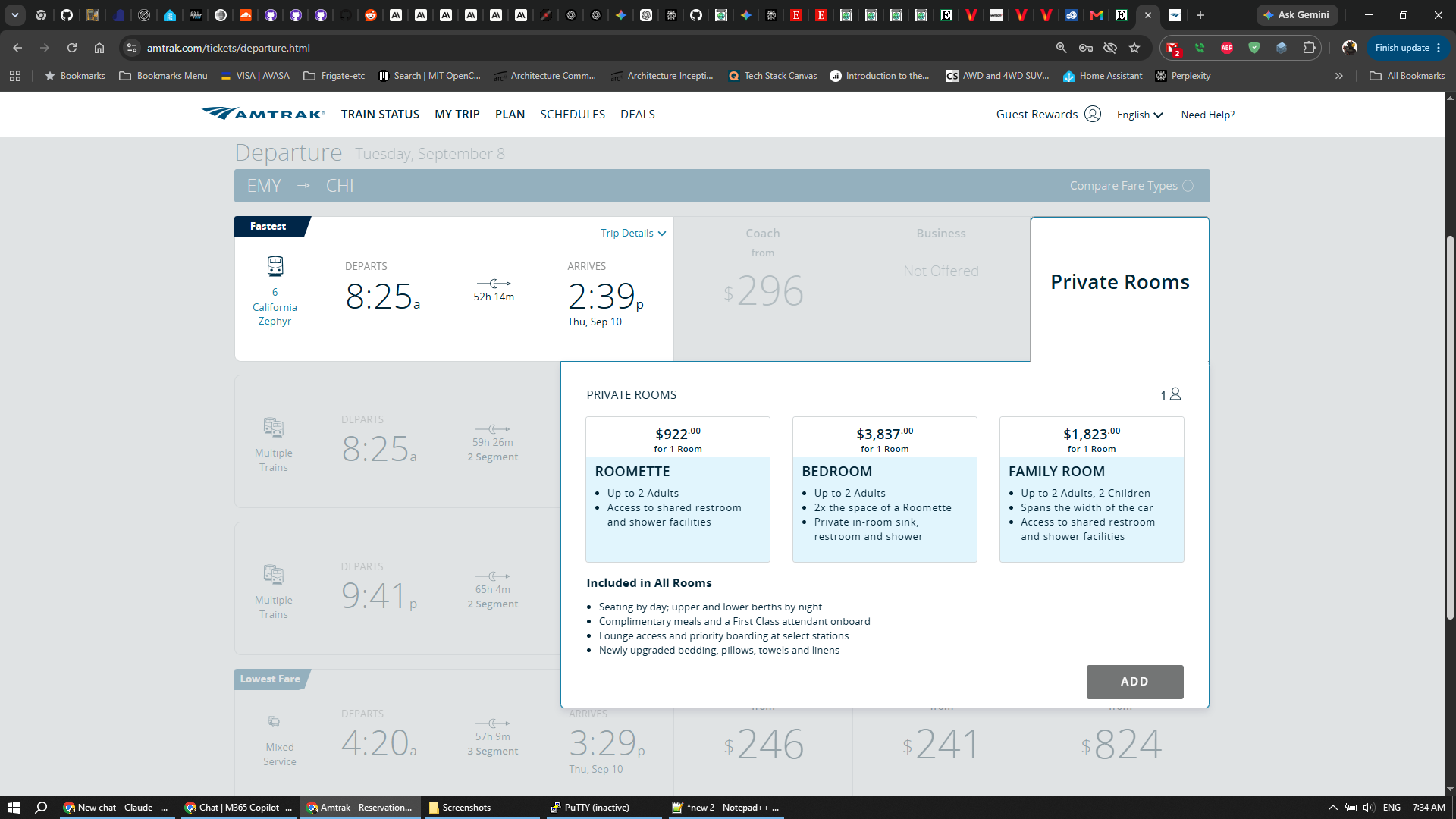Click the address bar URL field
Image resolution: width=1456 pixels, height=819 pixels.
(x=591, y=48)
